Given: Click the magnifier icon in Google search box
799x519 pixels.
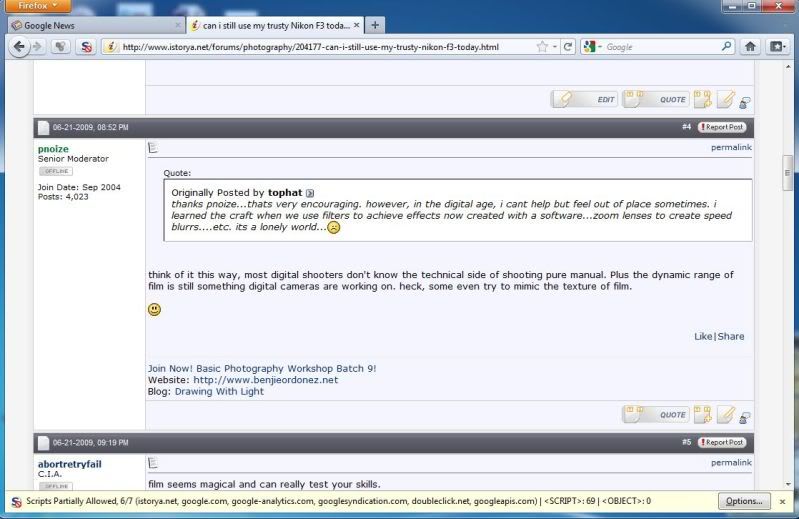Looking at the screenshot, I should [x=727, y=46].
